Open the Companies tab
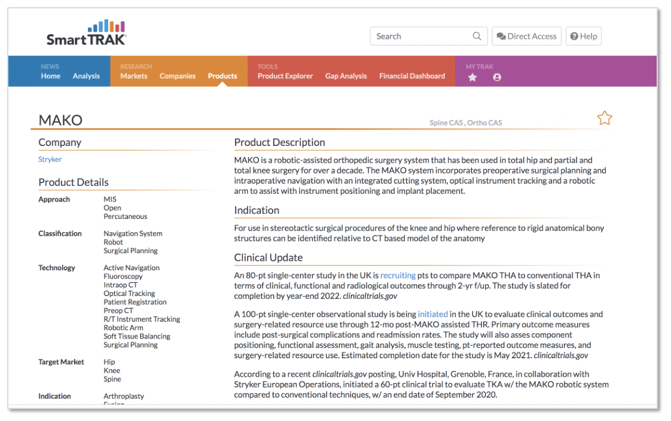Viewport: 671px width, 421px height. coord(178,76)
